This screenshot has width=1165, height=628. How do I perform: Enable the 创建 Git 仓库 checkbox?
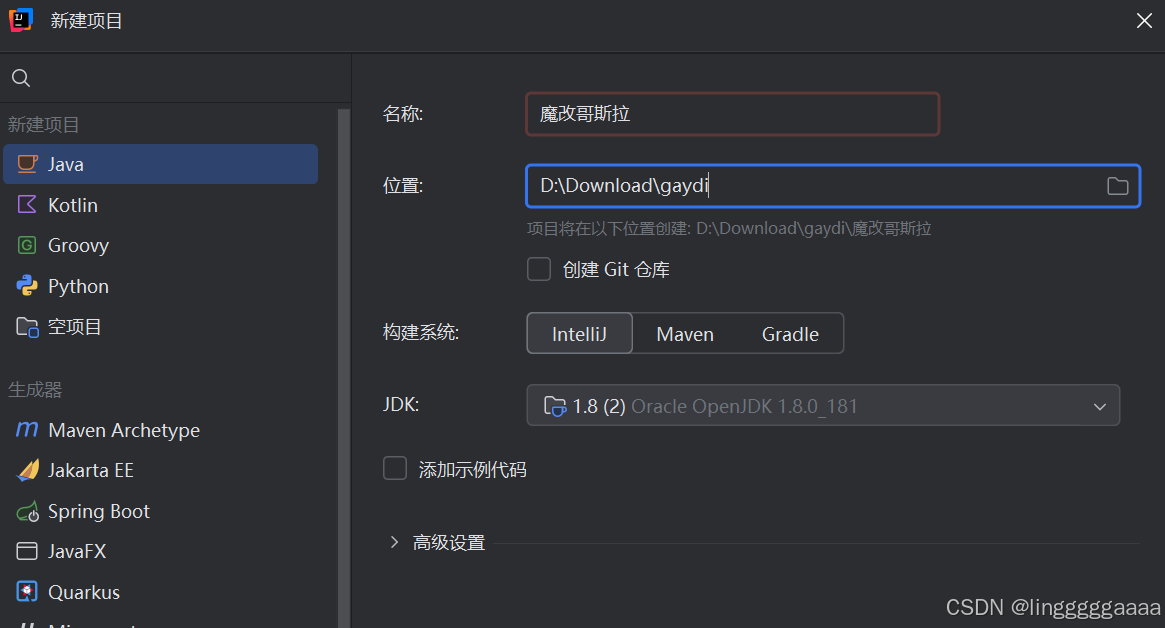(x=539, y=269)
